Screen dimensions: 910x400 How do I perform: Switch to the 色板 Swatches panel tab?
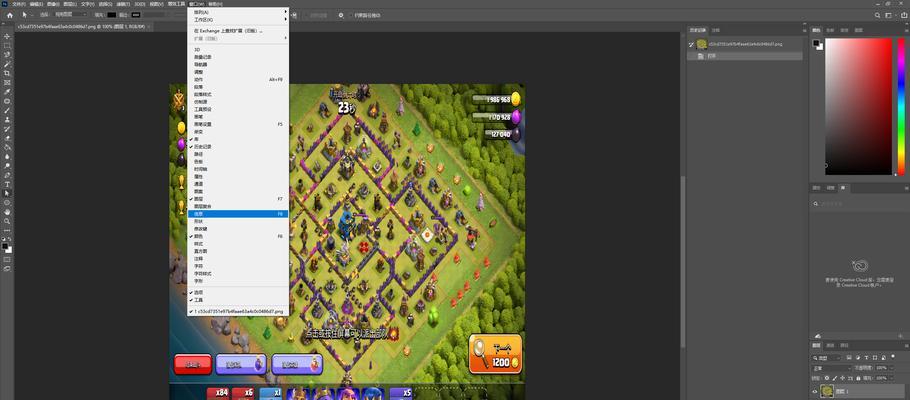(830, 30)
